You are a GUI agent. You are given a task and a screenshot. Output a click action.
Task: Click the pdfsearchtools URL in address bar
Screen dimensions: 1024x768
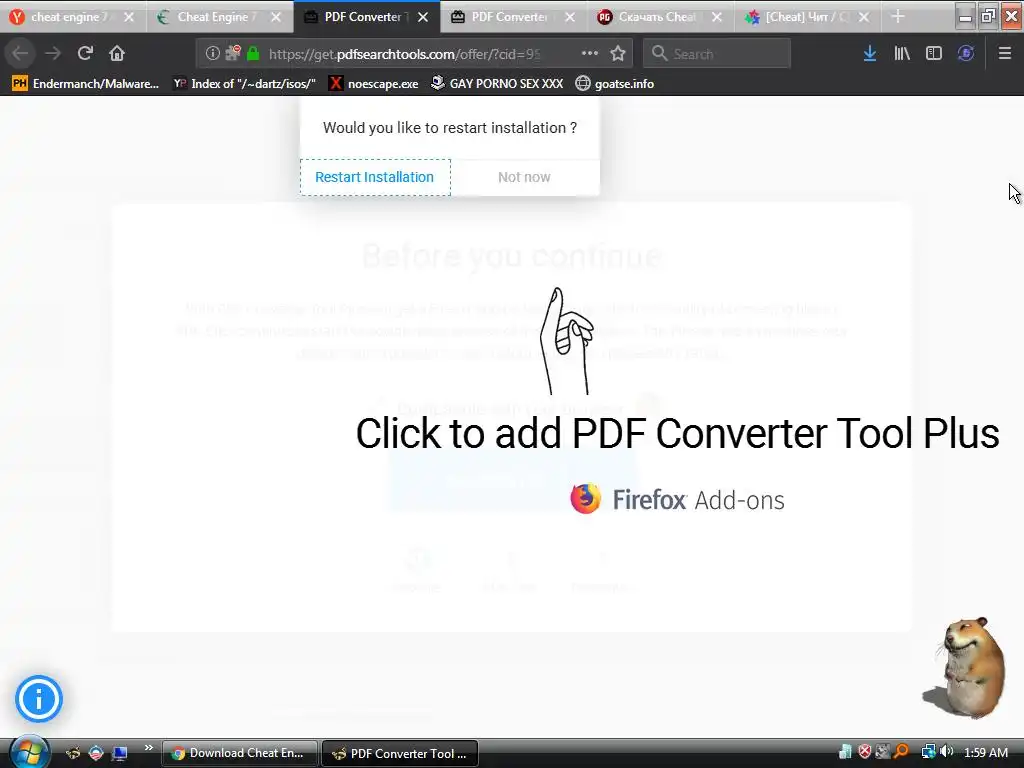404,54
